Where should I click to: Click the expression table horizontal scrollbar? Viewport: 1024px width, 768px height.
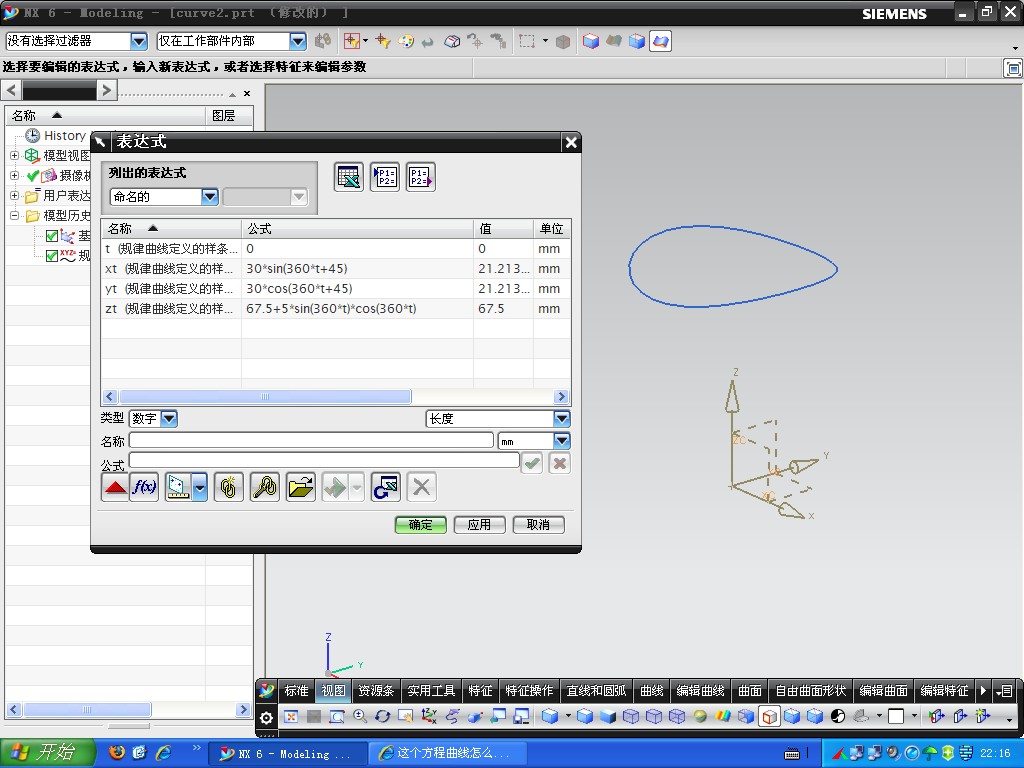(264, 396)
